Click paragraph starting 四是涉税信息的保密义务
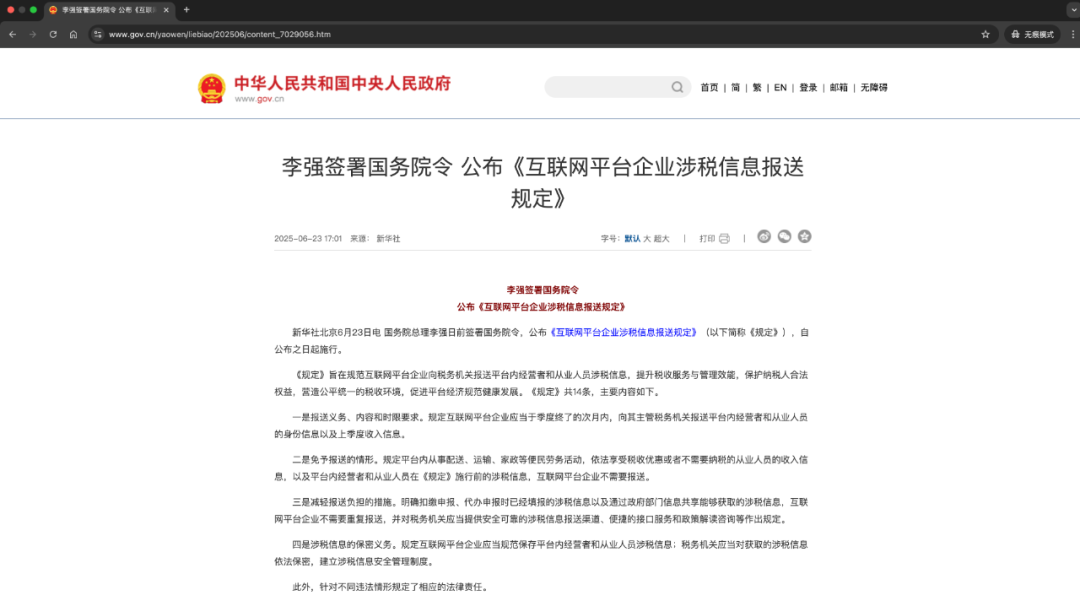Viewport: 1080px width, 601px height. pos(541,553)
